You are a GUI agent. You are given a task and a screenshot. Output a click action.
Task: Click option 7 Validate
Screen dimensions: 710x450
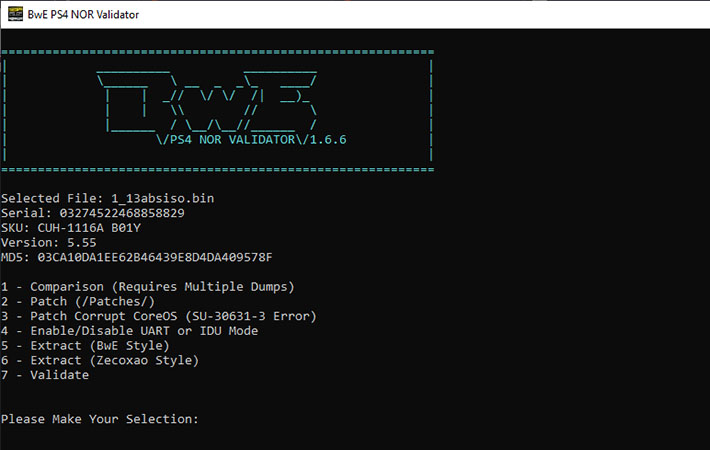pos(45,375)
